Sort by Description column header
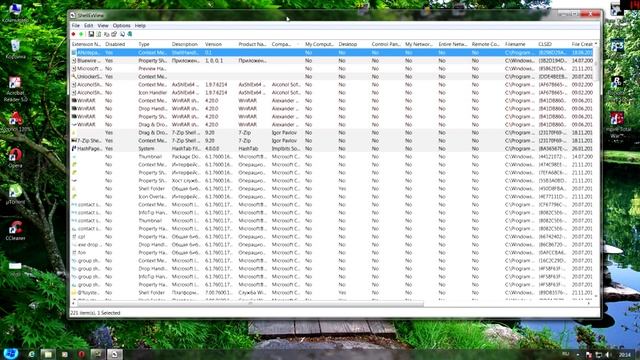640x360 pixels. [x=187, y=44]
